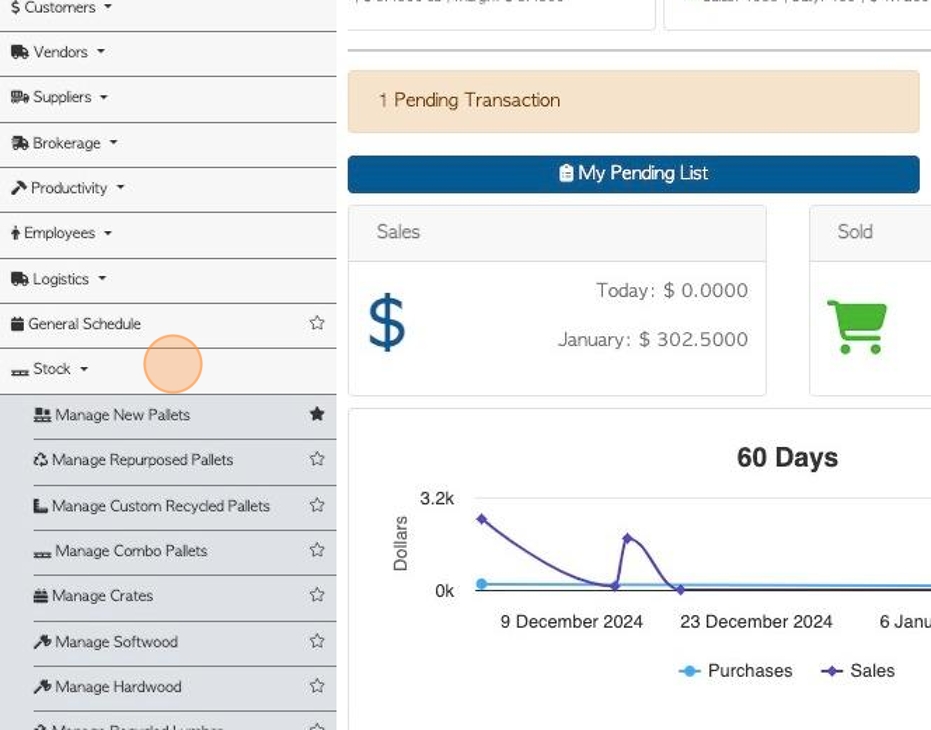Image resolution: width=931 pixels, height=730 pixels.
Task: Open the Manage Repurposed Pallets page
Action: 142,460
